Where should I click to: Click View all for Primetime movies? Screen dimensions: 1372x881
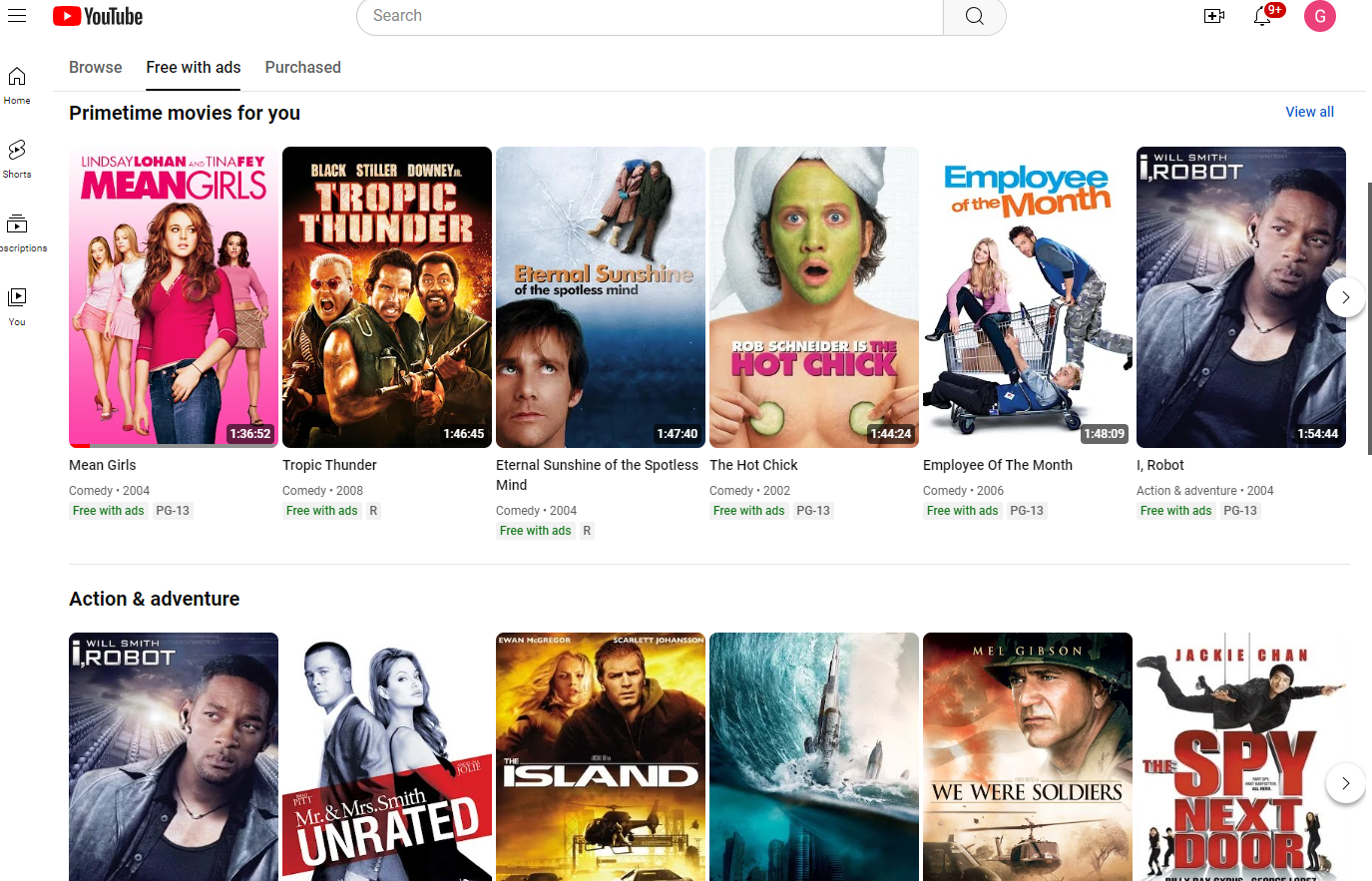click(x=1309, y=112)
